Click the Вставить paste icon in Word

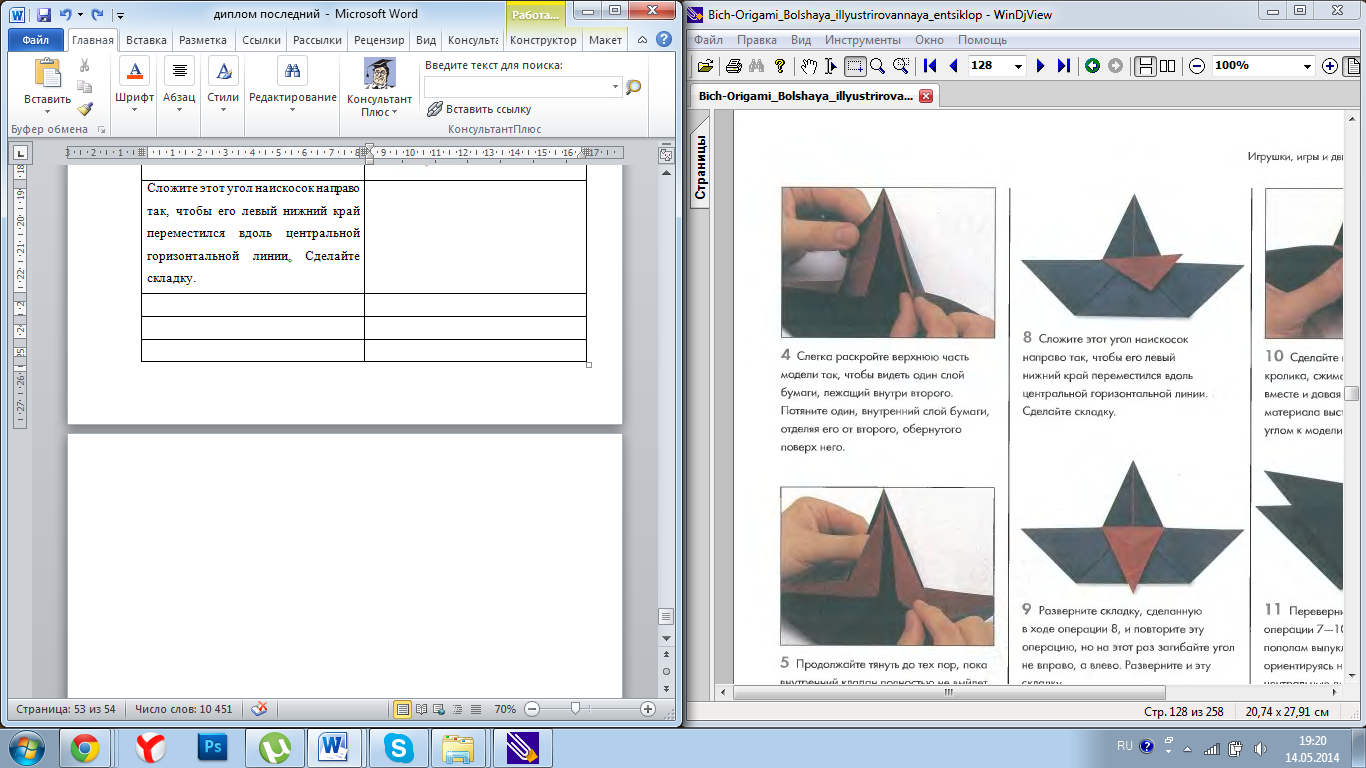click(x=47, y=74)
